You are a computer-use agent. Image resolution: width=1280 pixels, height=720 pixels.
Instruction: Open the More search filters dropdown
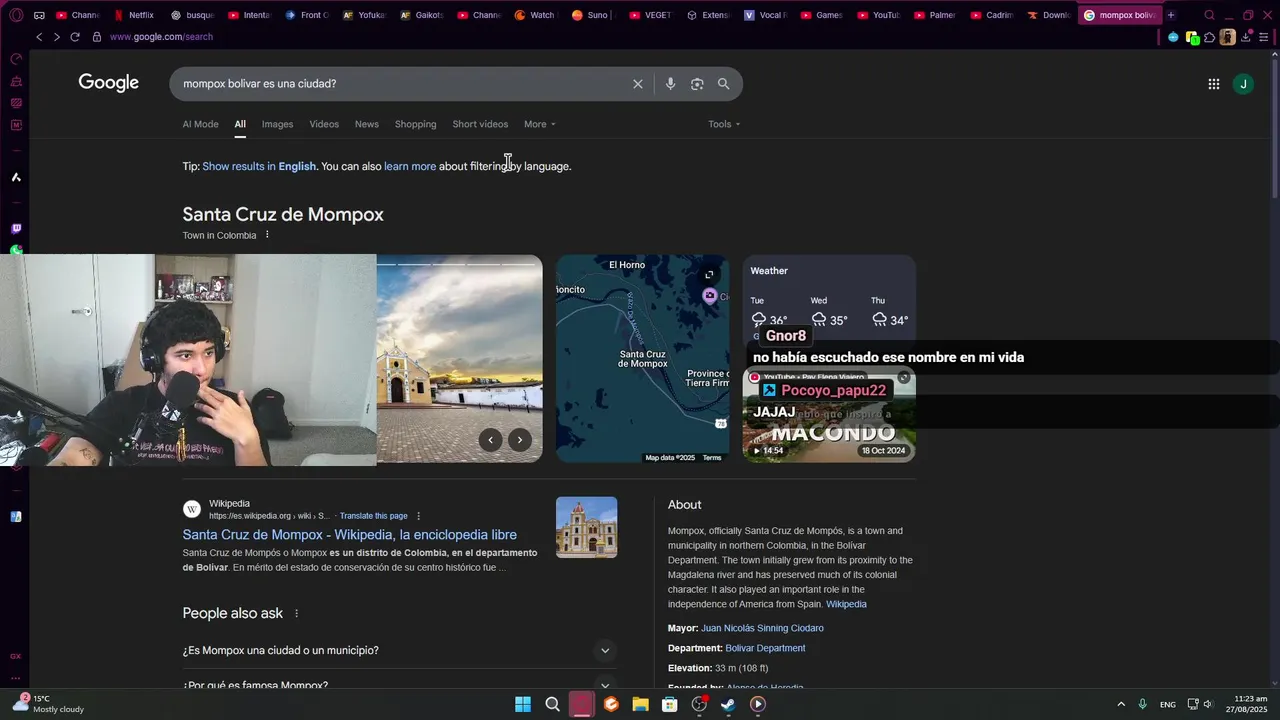pos(540,124)
